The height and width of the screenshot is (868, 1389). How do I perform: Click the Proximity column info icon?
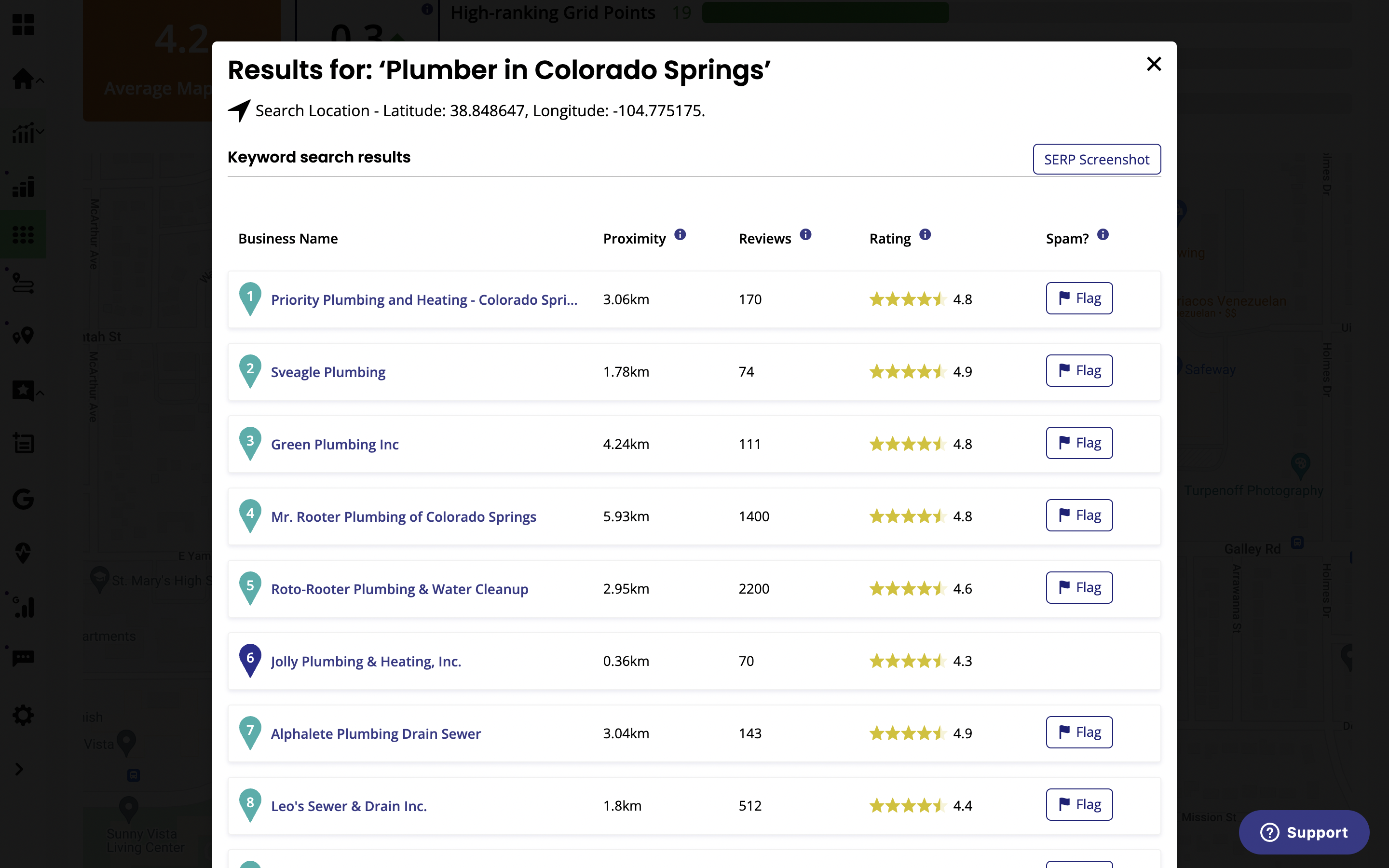click(680, 235)
